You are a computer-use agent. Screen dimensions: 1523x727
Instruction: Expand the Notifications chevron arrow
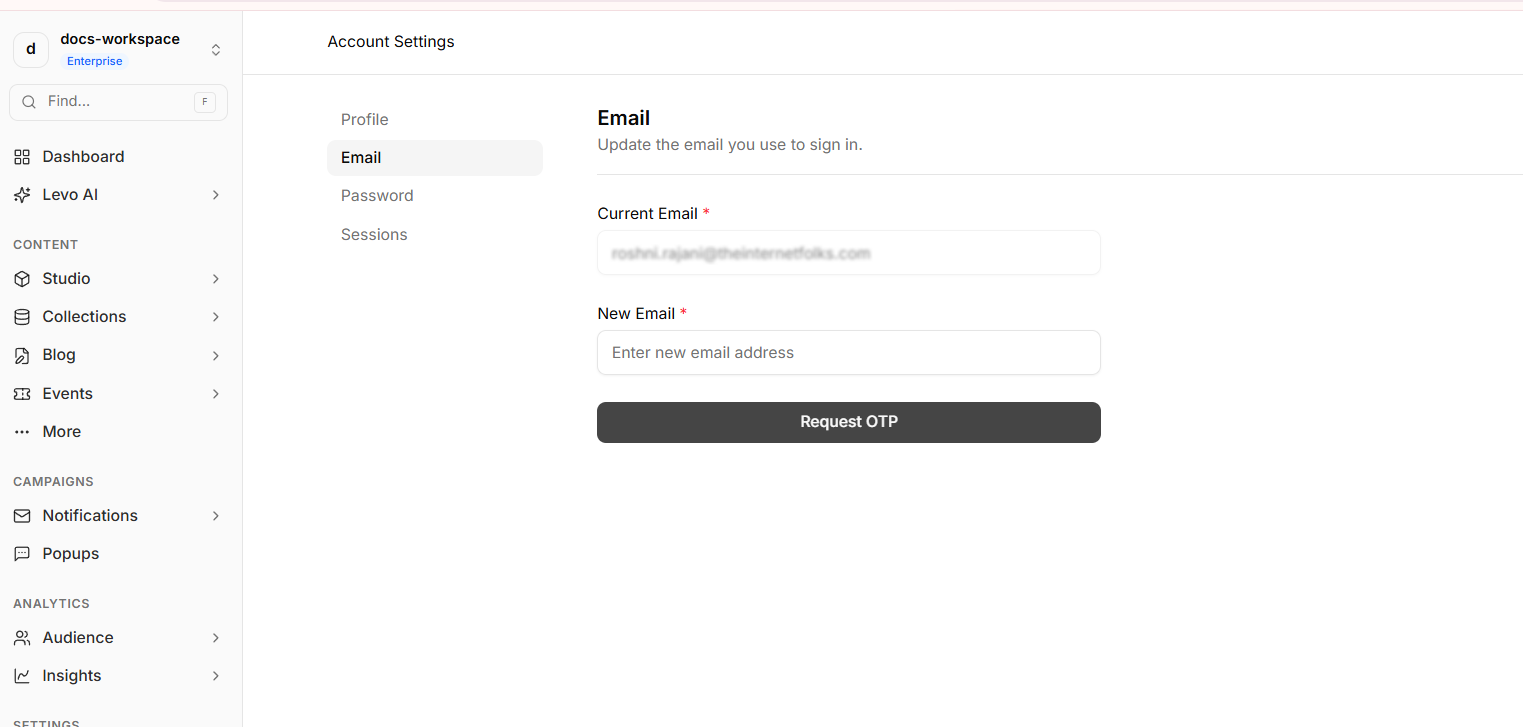point(215,516)
